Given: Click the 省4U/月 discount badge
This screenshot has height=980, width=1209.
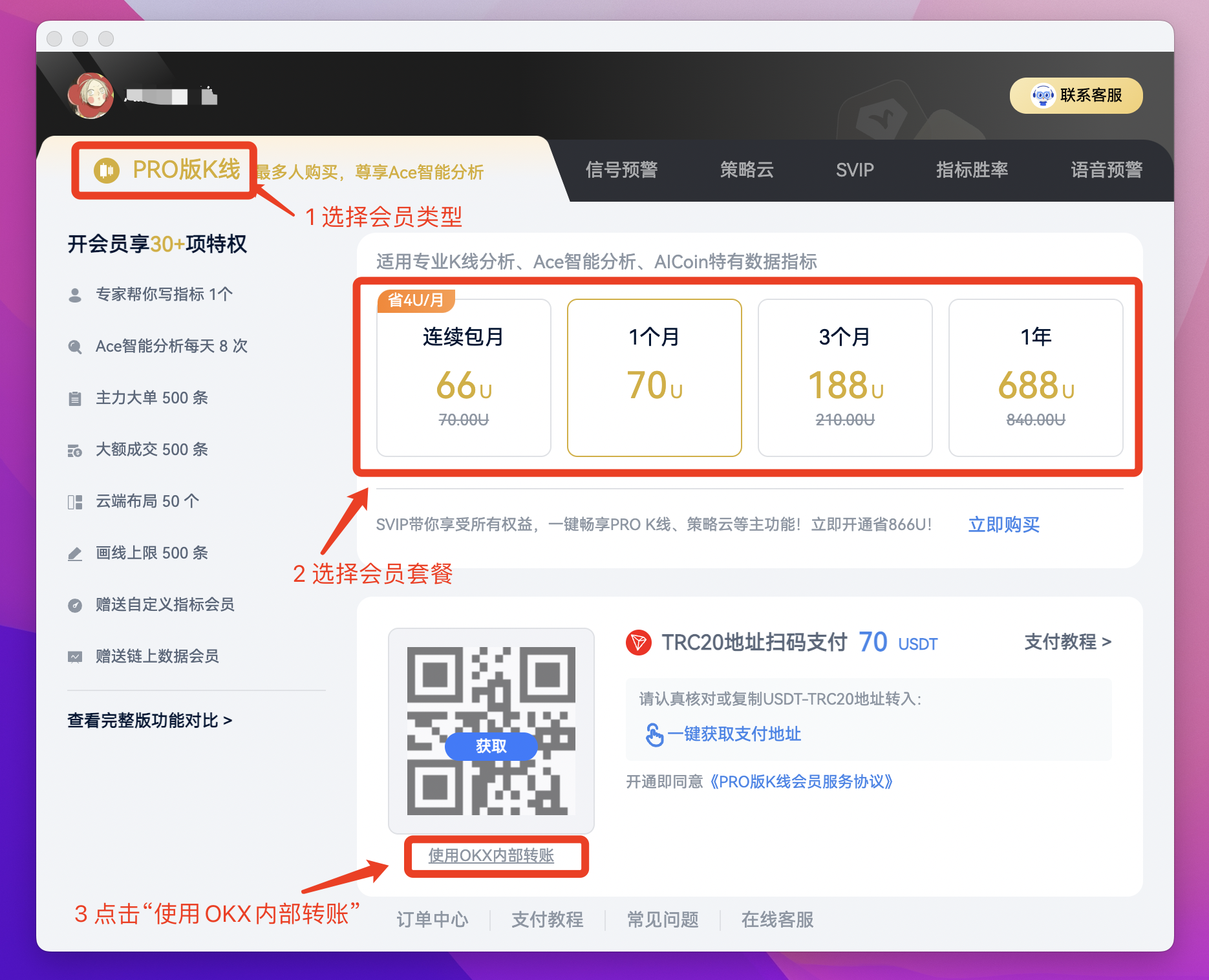Looking at the screenshot, I should [x=416, y=300].
